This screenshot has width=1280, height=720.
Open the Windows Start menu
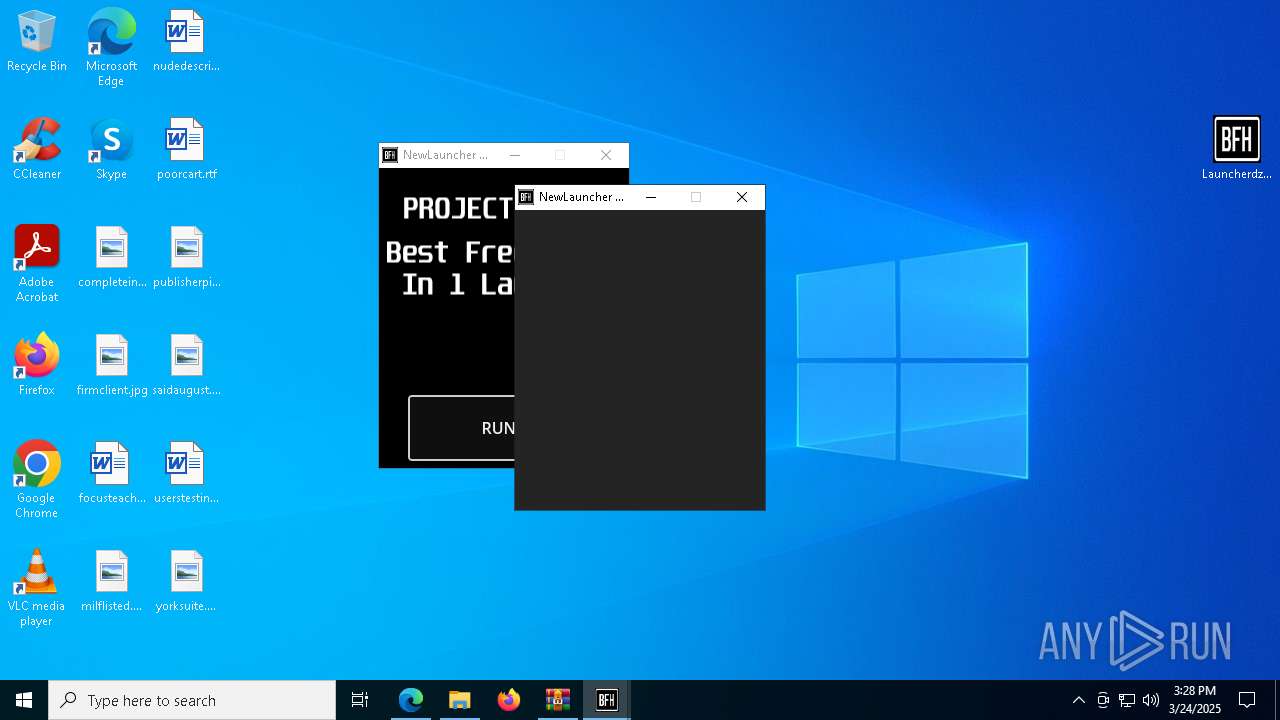click(x=24, y=700)
